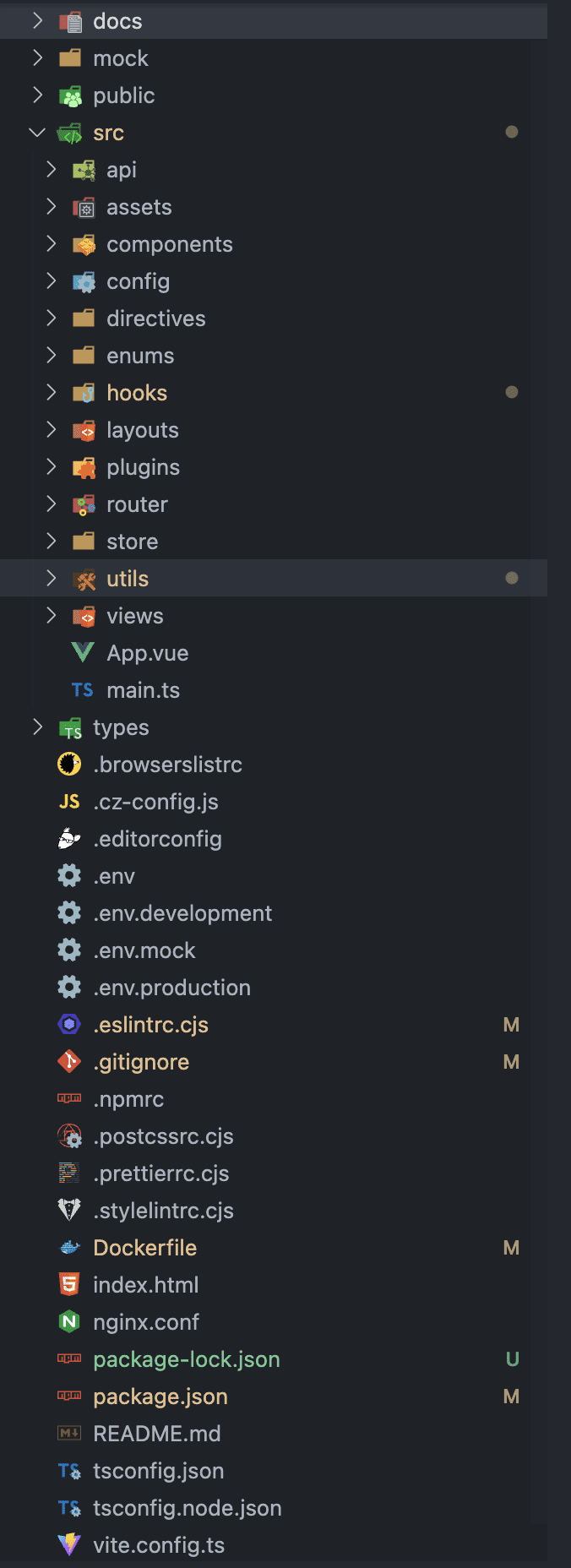Image resolution: width=571 pixels, height=1568 pixels.
Task: Click the stylelint icon next to .stylelintrc.cjs
Action: (69, 1210)
